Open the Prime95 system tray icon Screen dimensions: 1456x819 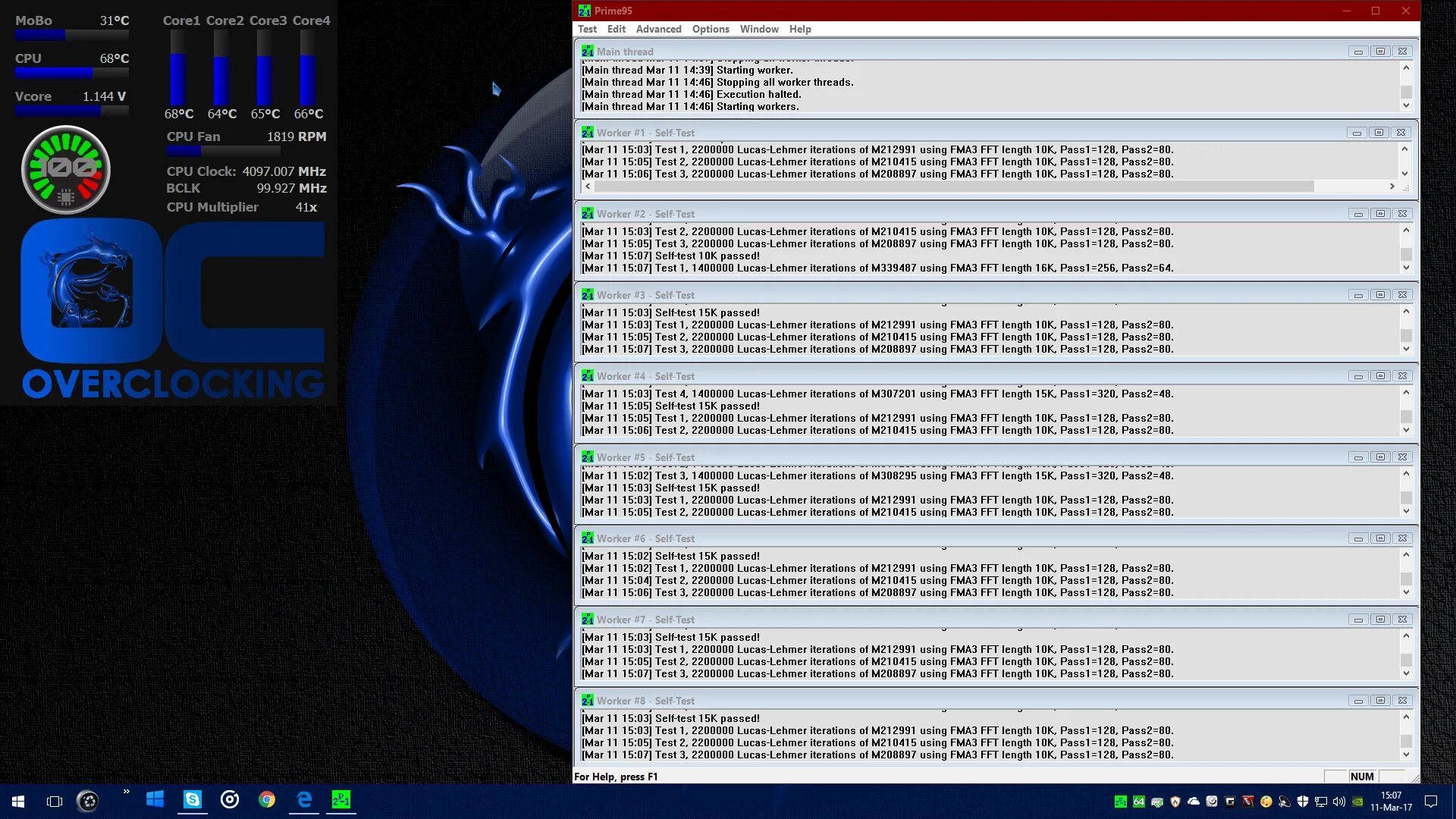(1120, 802)
